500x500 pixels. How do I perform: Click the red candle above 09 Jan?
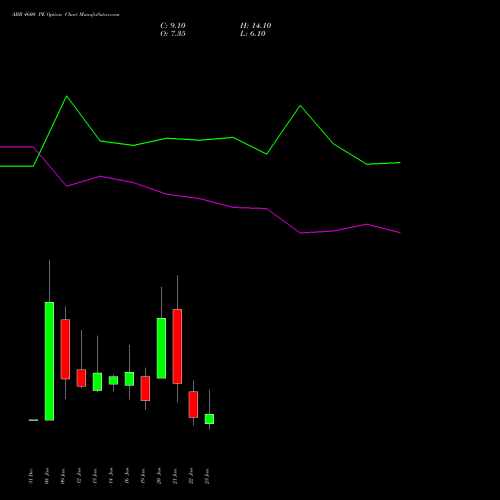tap(65, 349)
